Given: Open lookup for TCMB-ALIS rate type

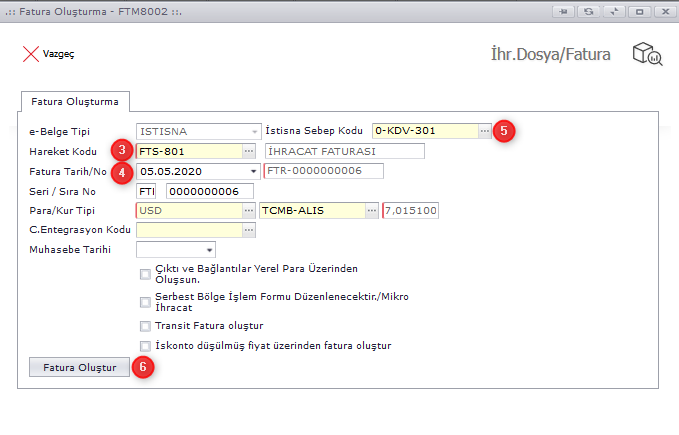Looking at the screenshot, I should point(372,211).
